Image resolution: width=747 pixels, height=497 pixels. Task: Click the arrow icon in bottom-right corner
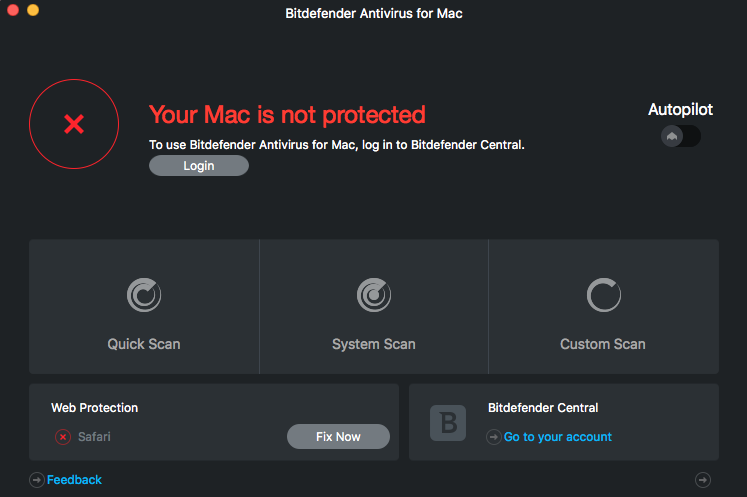[703, 480]
